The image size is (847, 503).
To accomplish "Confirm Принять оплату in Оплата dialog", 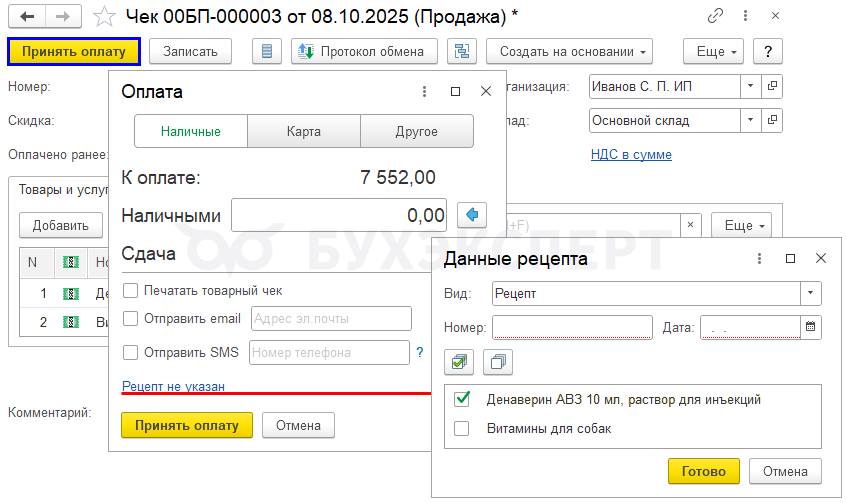I will (x=187, y=425).
